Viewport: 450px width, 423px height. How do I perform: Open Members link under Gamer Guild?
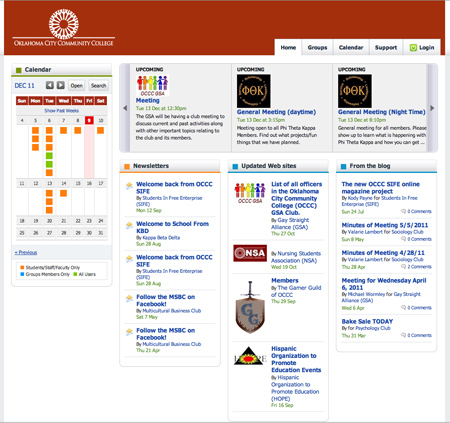pos(285,280)
